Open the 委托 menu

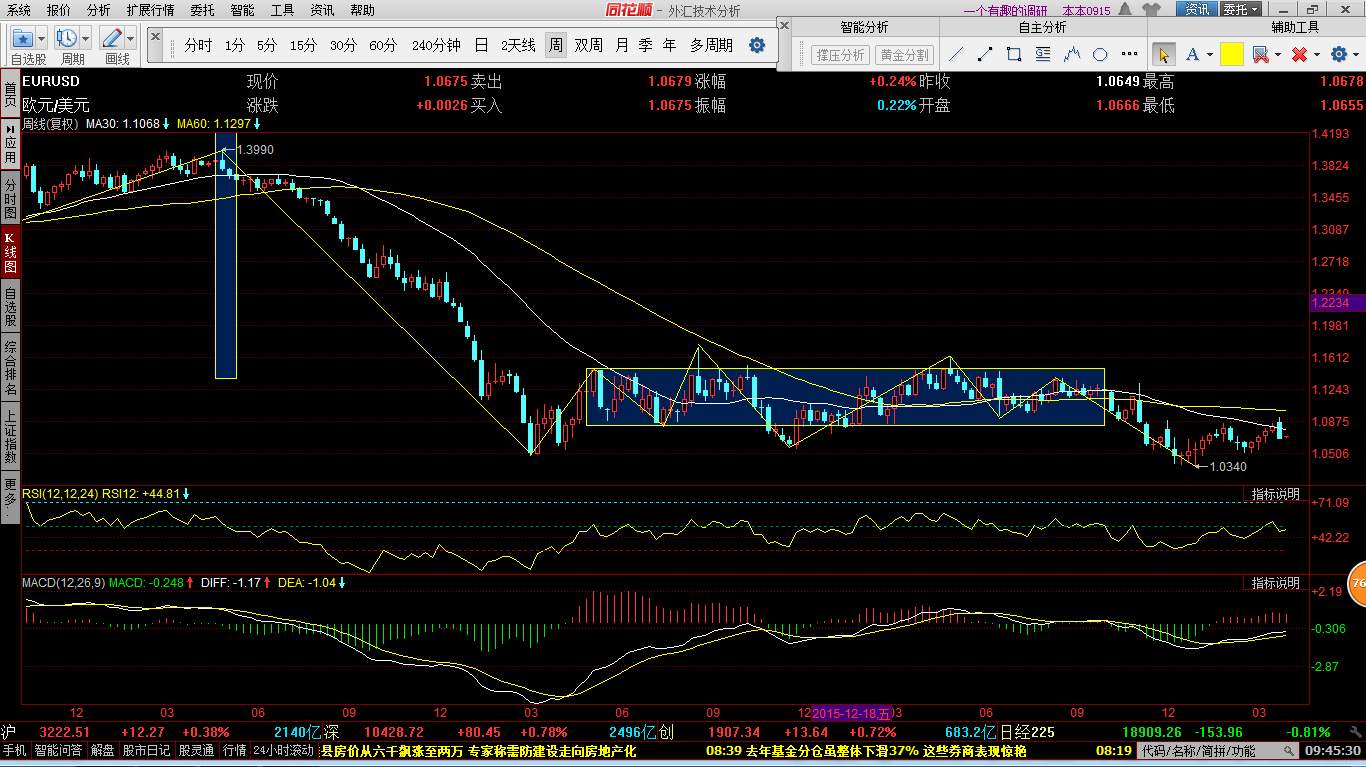coord(202,10)
